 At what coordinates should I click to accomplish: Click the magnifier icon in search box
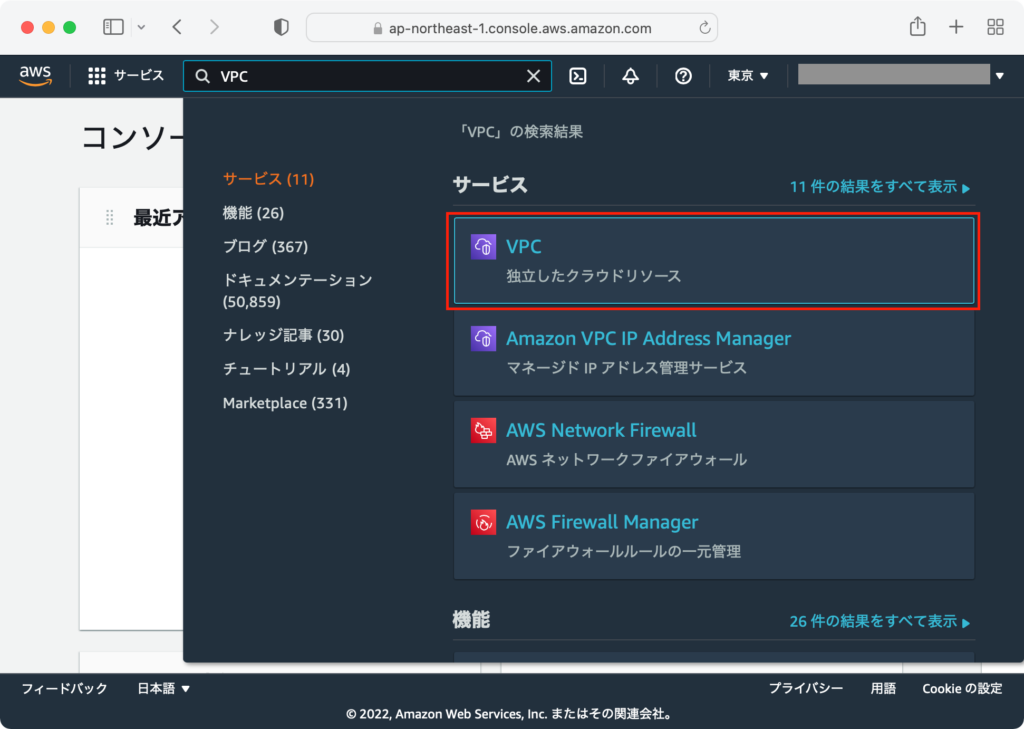pos(203,76)
